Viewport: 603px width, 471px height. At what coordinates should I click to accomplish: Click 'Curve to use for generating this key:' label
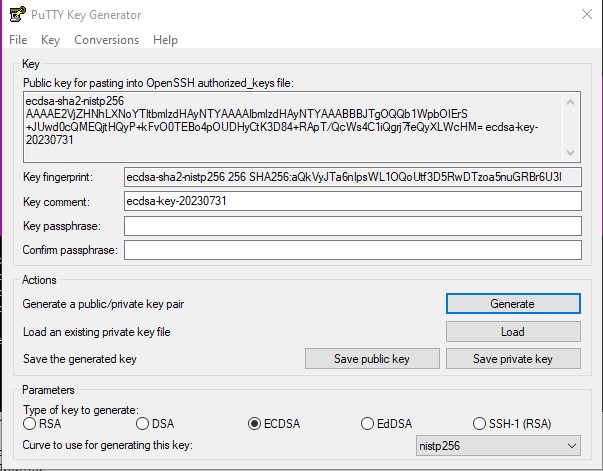tap(108, 445)
